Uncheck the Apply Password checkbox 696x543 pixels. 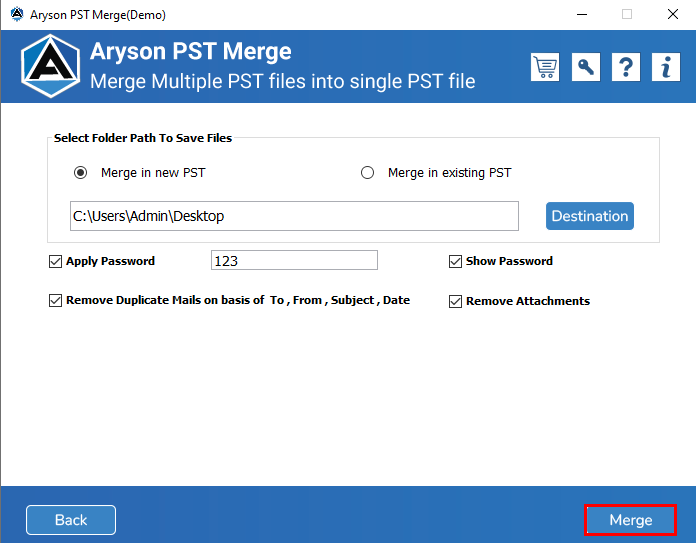tap(55, 261)
